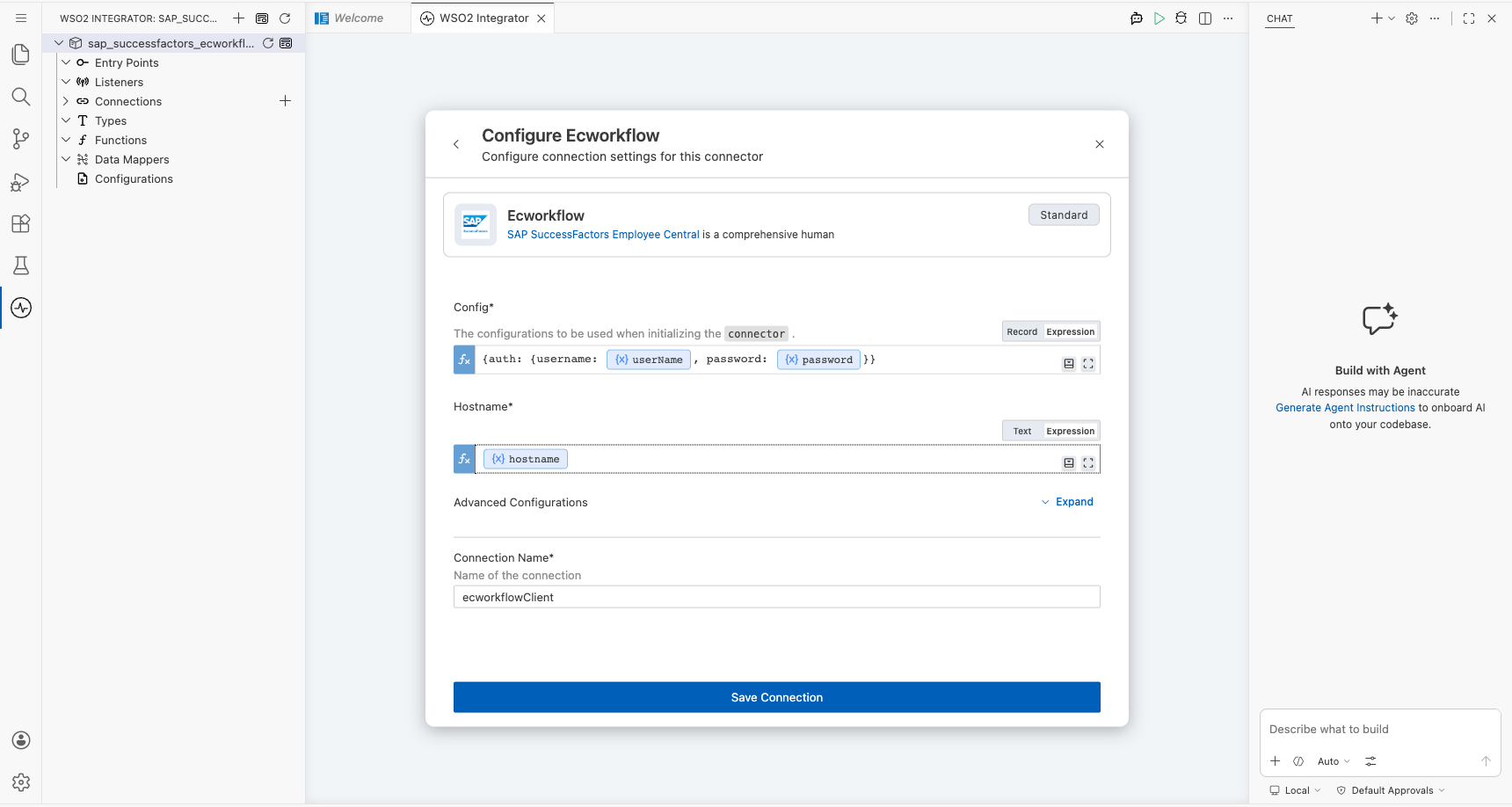Open Run and Debug view
This screenshot has height=807, width=1512.
pos(21,181)
